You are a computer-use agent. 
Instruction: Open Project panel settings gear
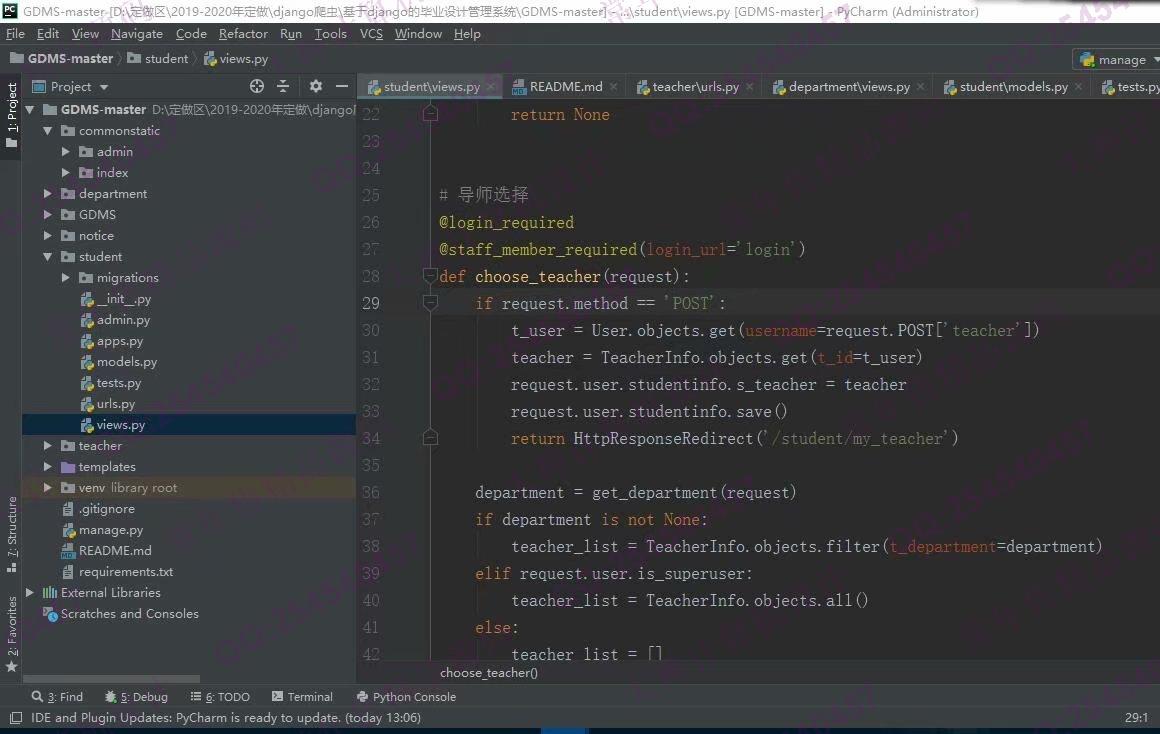coord(316,87)
